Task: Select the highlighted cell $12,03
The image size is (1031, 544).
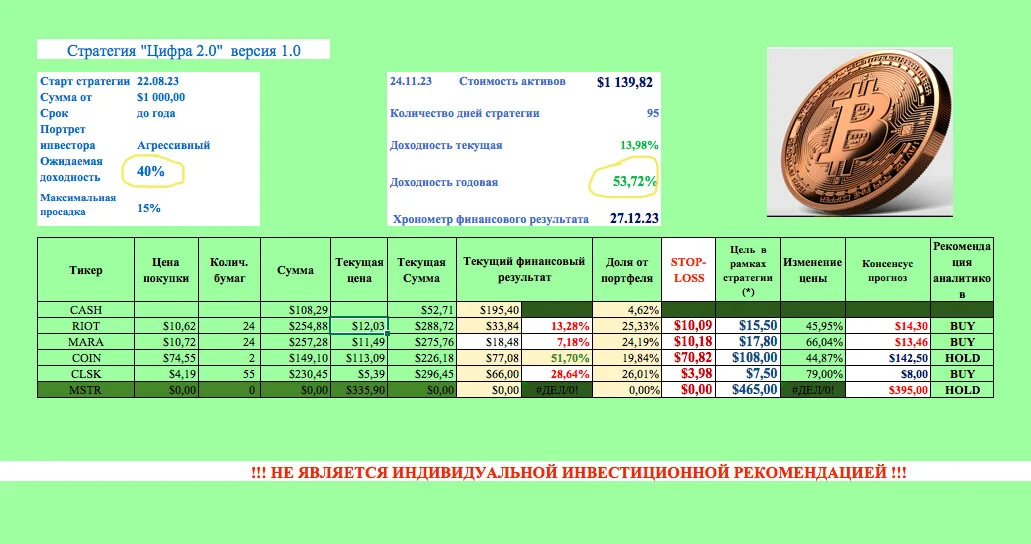Action: tap(359, 326)
